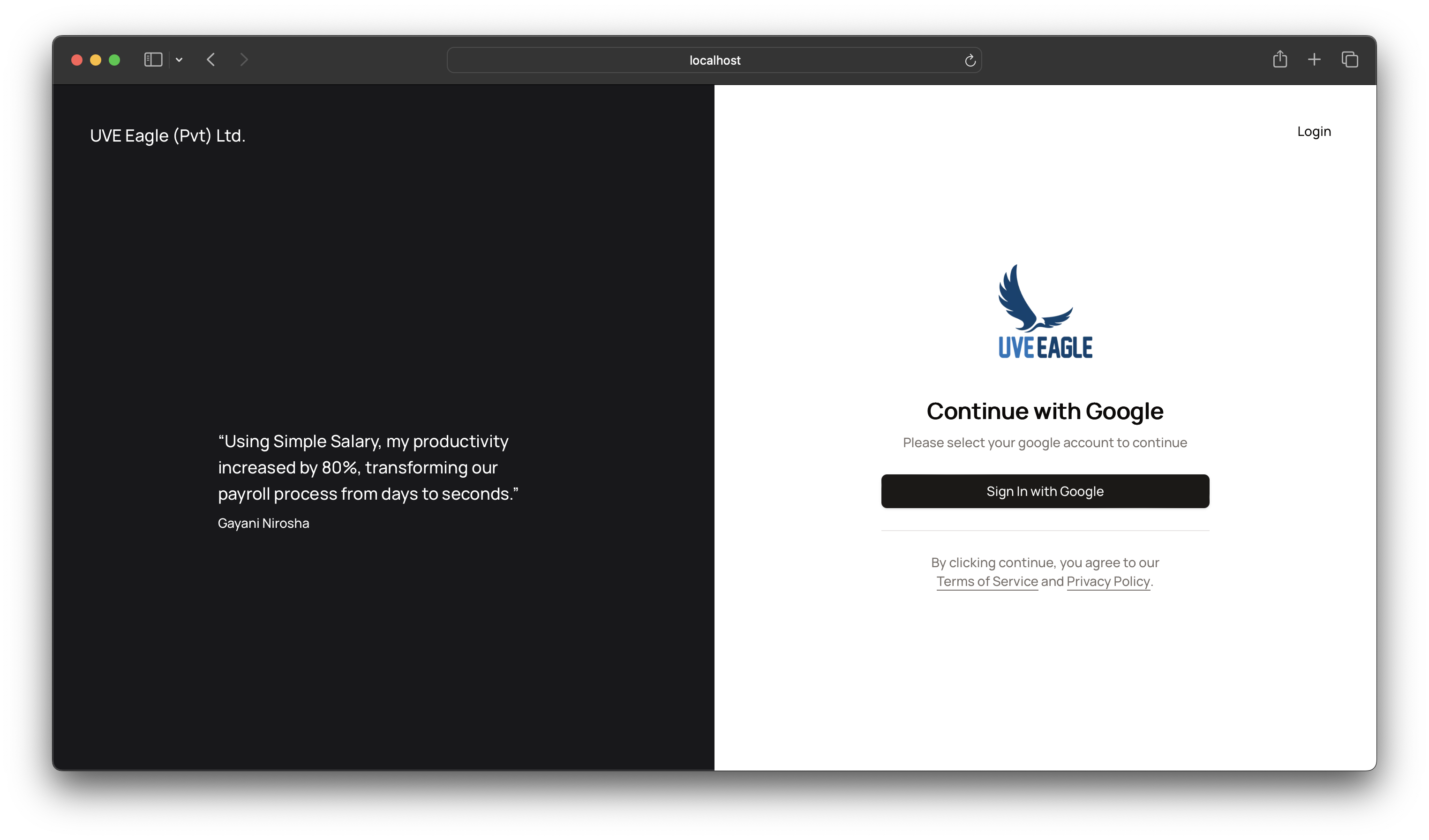The height and width of the screenshot is (840, 1429).
Task: Click the Terms of Service link
Action: (987, 581)
